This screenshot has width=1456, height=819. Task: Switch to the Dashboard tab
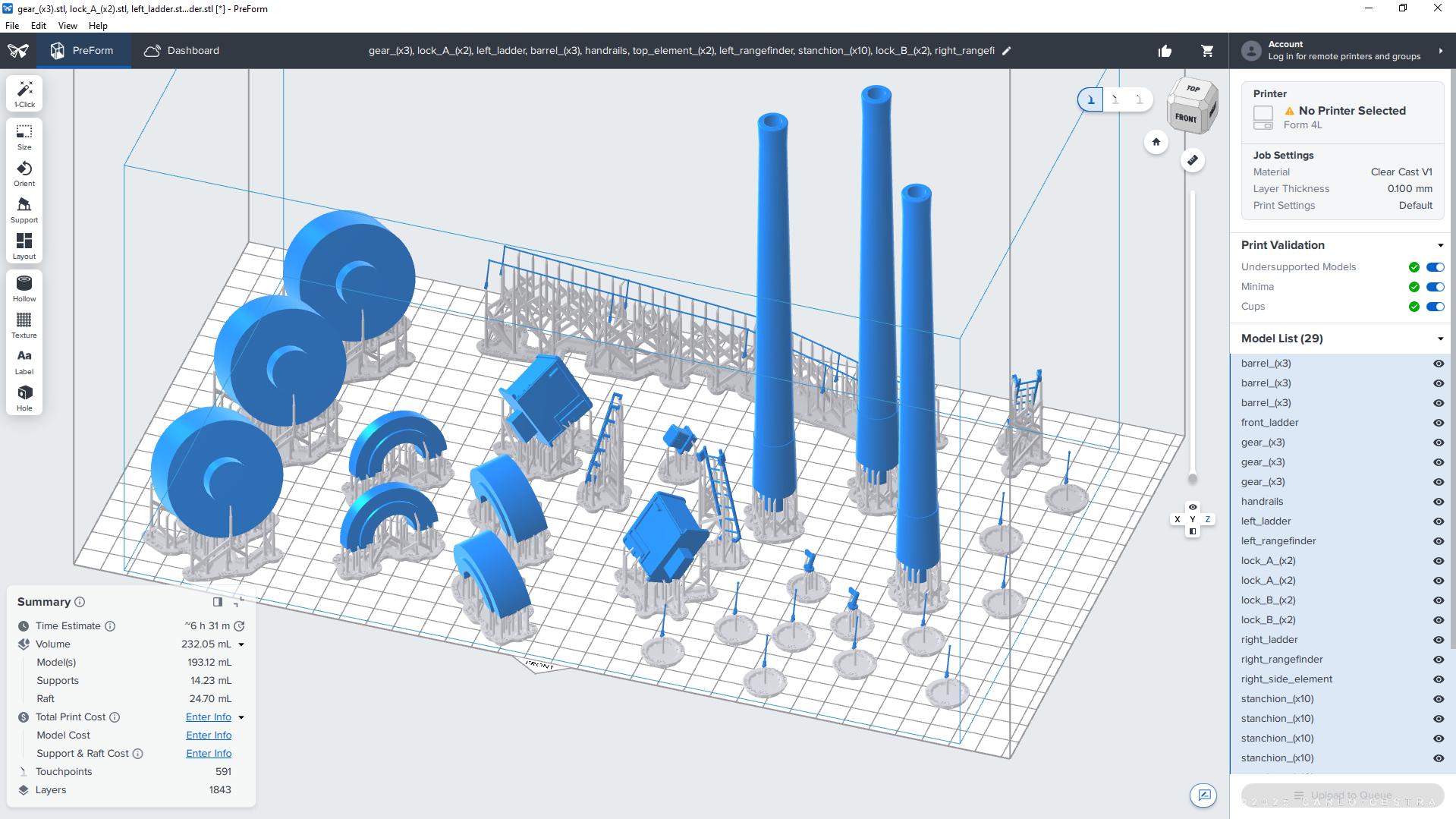point(182,51)
